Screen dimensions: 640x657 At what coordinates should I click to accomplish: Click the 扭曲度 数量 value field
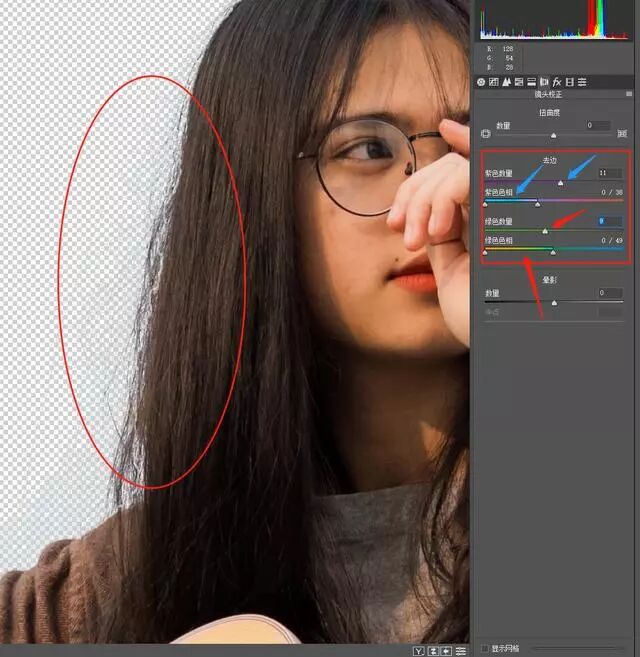click(x=598, y=125)
